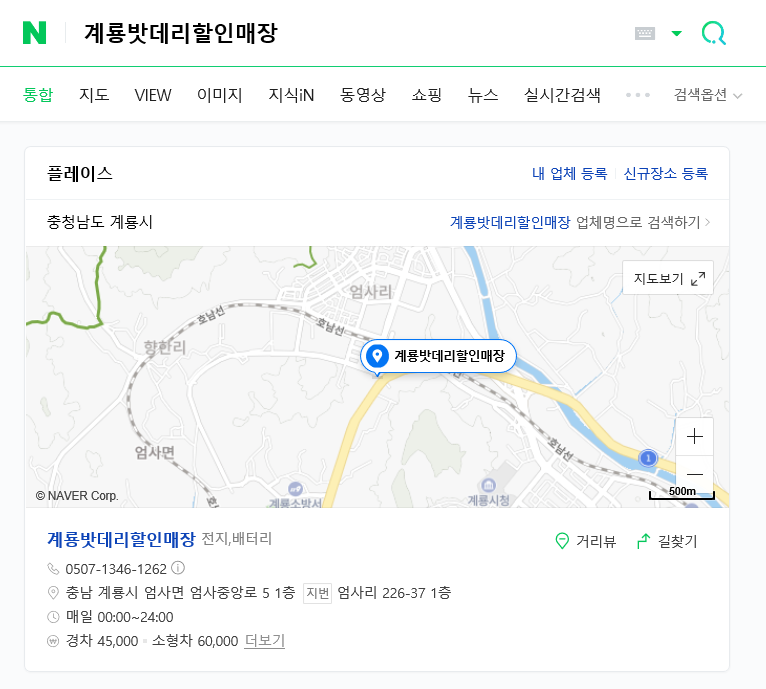Open the on-screen keyboard icon
Image resolution: width=766 pixels, height=689 pixels.
point(644,33)
